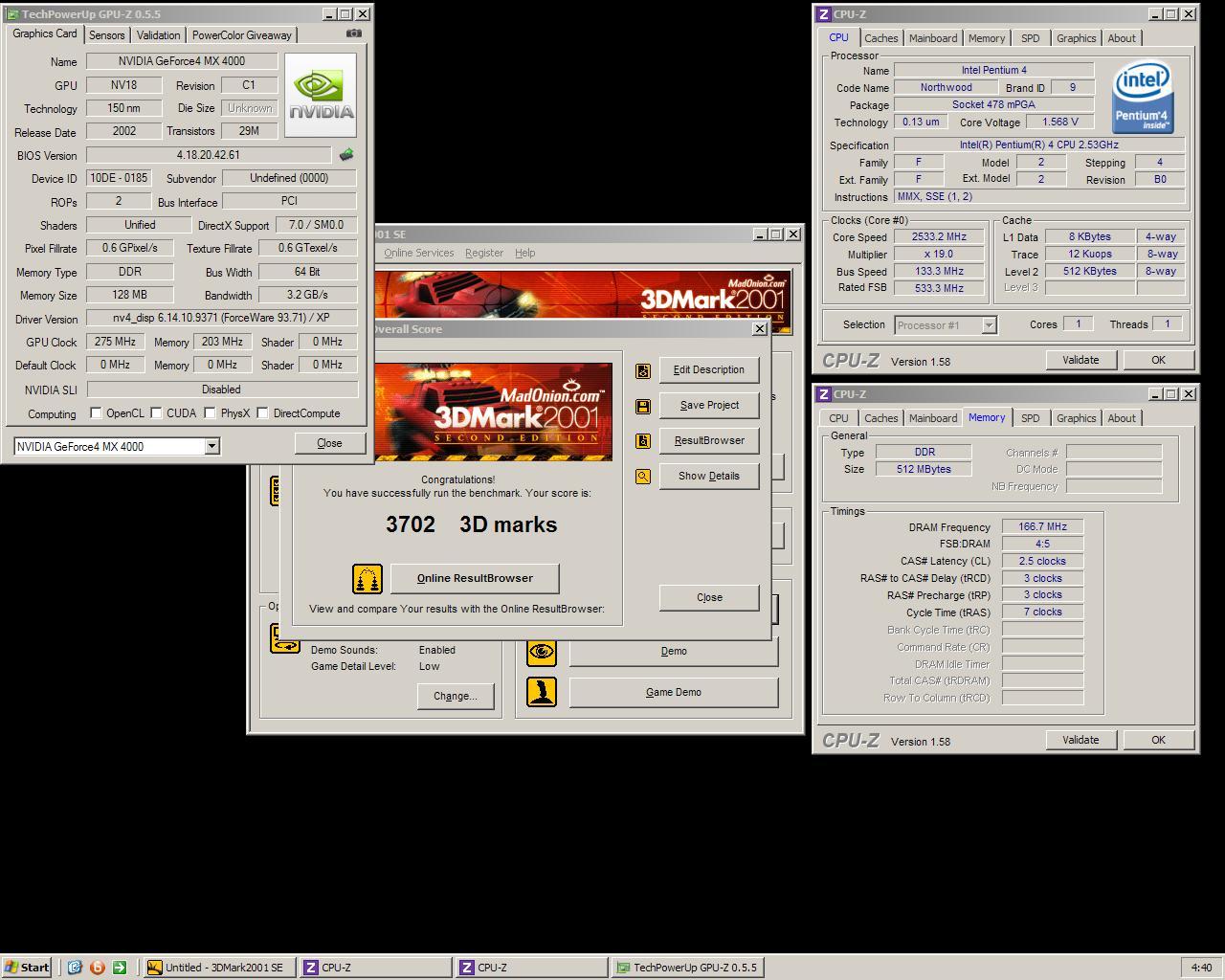The height and width of the screenshot is (980, 1225).
Task: Click the Show Details button
Action: 709,477
